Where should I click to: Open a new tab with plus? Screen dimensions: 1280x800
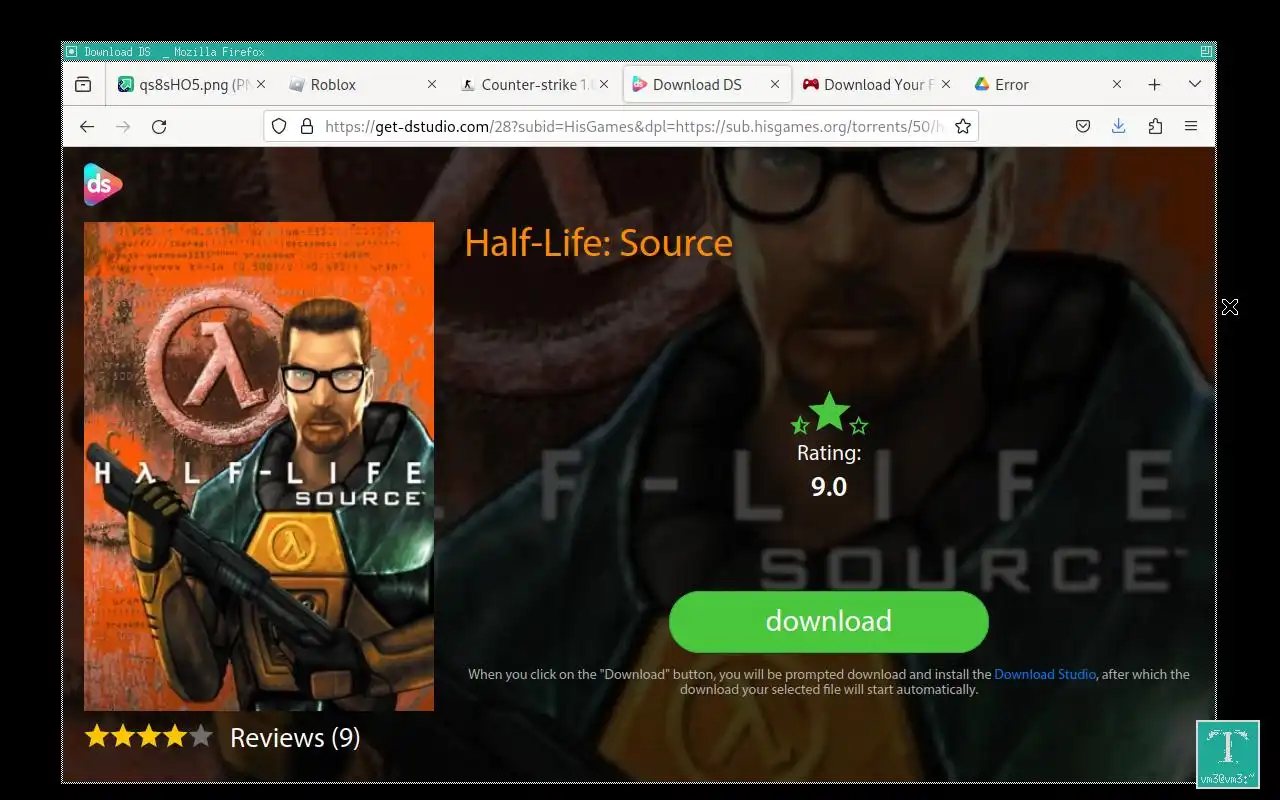1155,85
